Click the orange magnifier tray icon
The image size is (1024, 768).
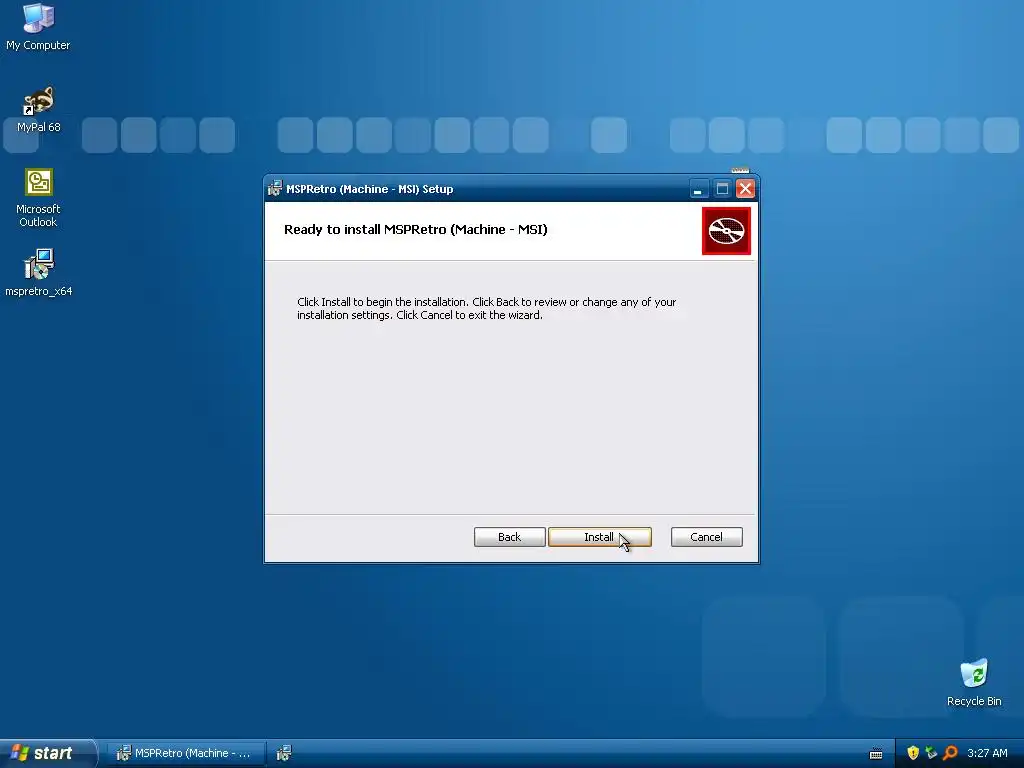point(950,753)
